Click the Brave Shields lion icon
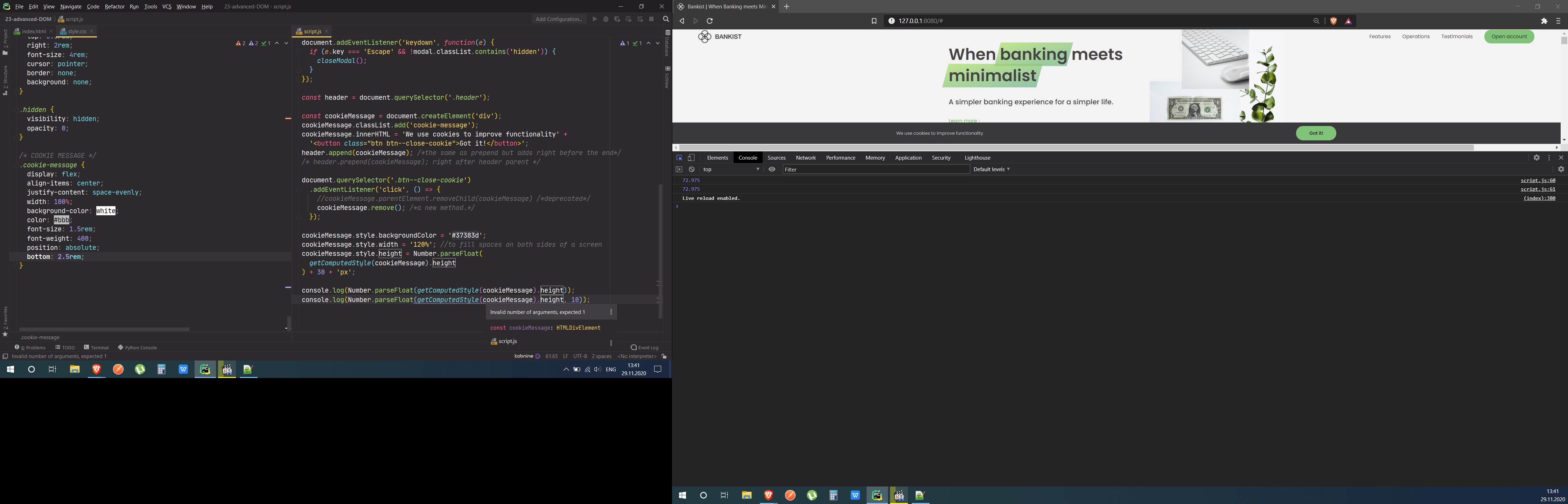 [x=1333, y=21]
